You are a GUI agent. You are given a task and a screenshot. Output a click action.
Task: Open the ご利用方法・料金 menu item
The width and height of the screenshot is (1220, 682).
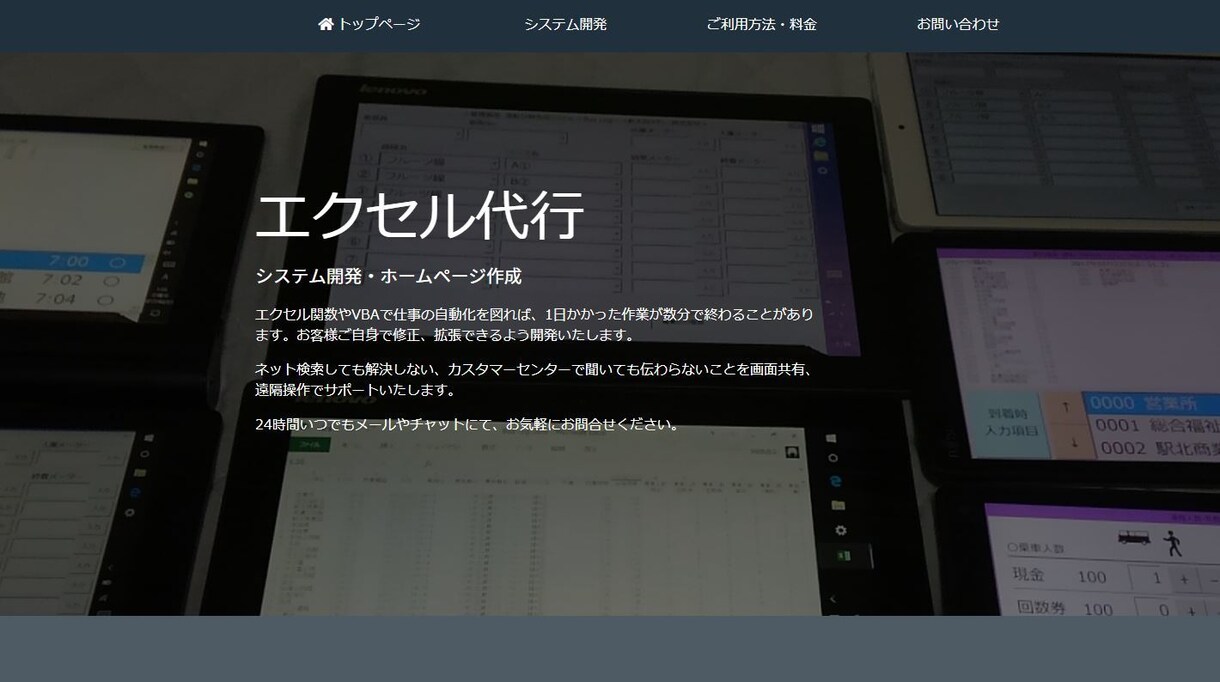tap(761, 24)
